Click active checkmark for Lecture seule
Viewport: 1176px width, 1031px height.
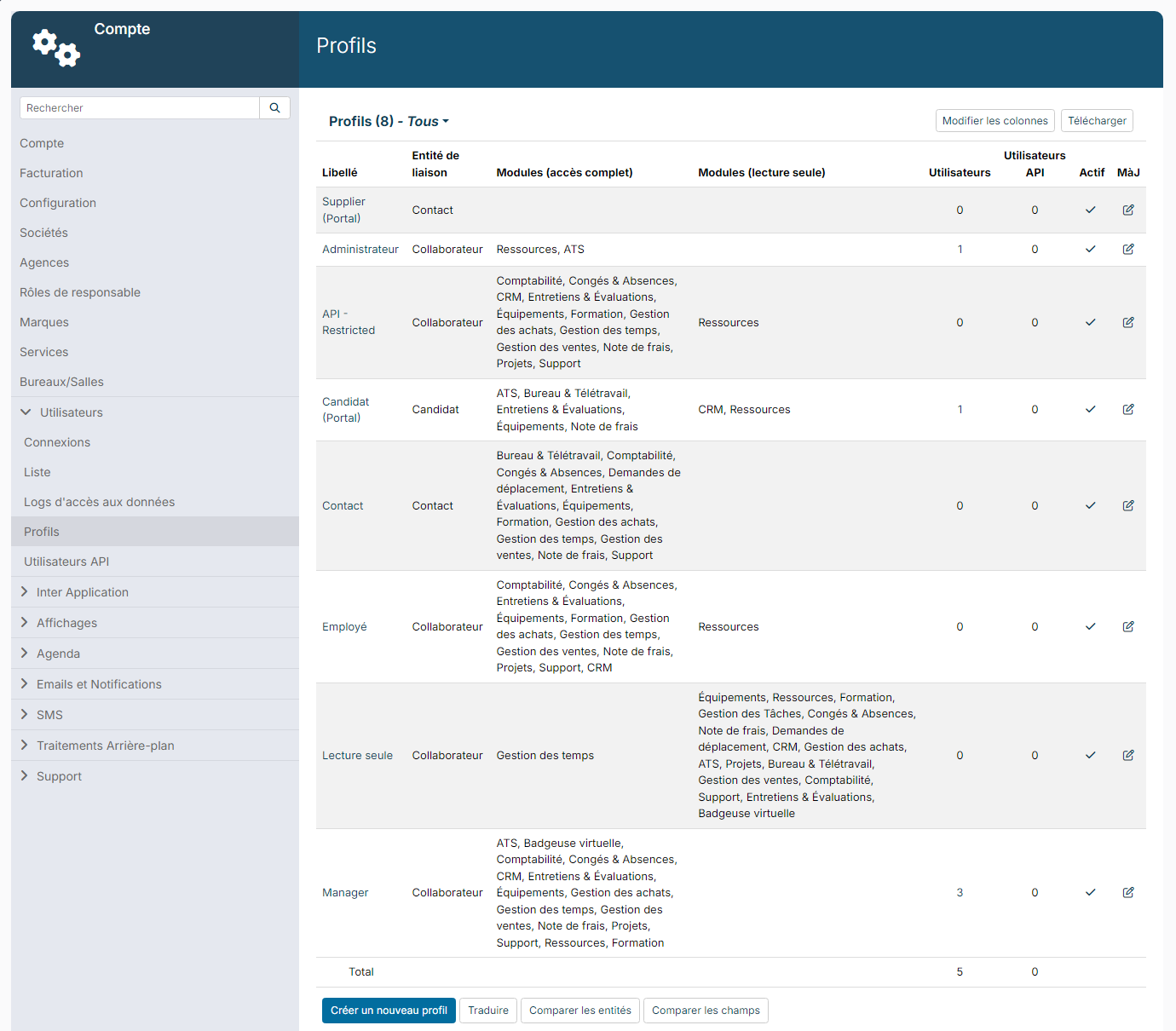pyautogui.click(x=1090, y=755)
